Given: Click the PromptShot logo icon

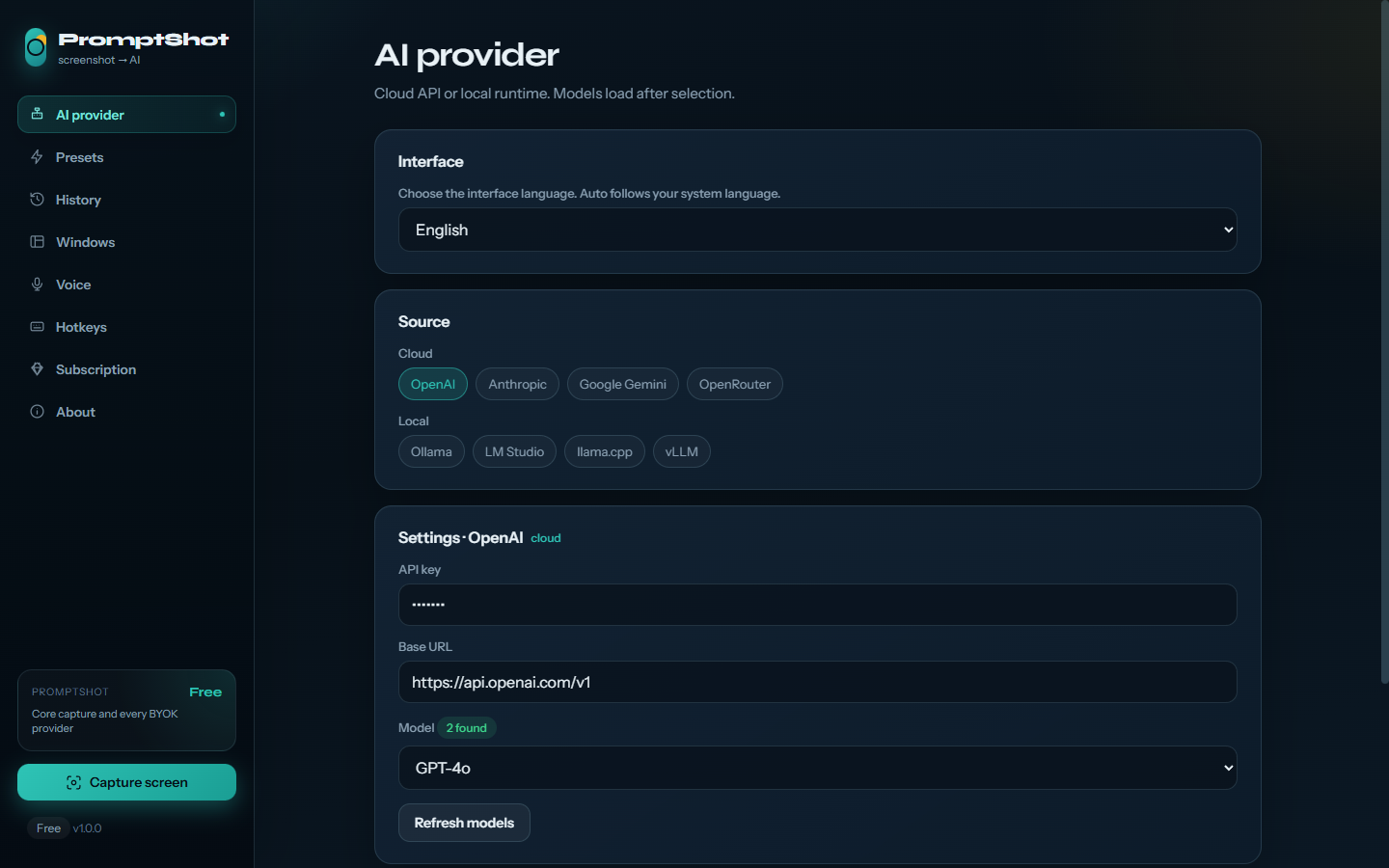Looking at the screenshot, I should click(x=36, y=47).
